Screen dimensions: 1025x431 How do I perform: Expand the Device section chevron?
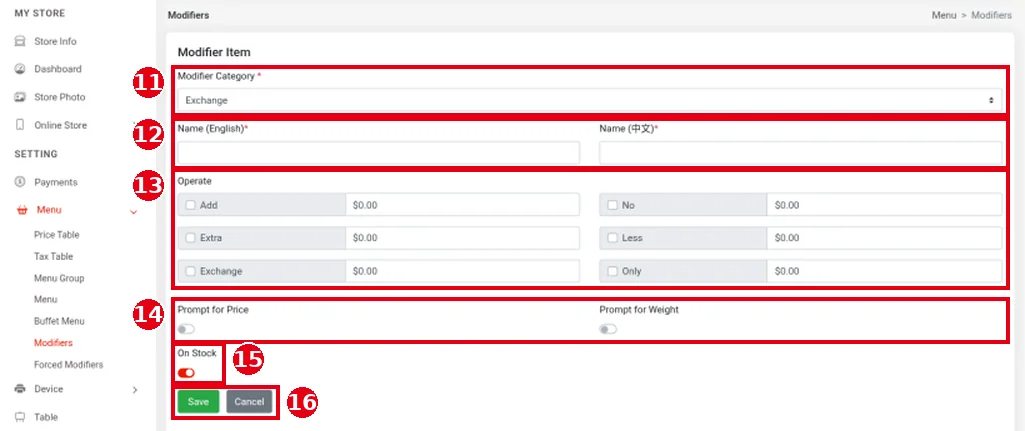pyautogui.click(x=135, y=390)
